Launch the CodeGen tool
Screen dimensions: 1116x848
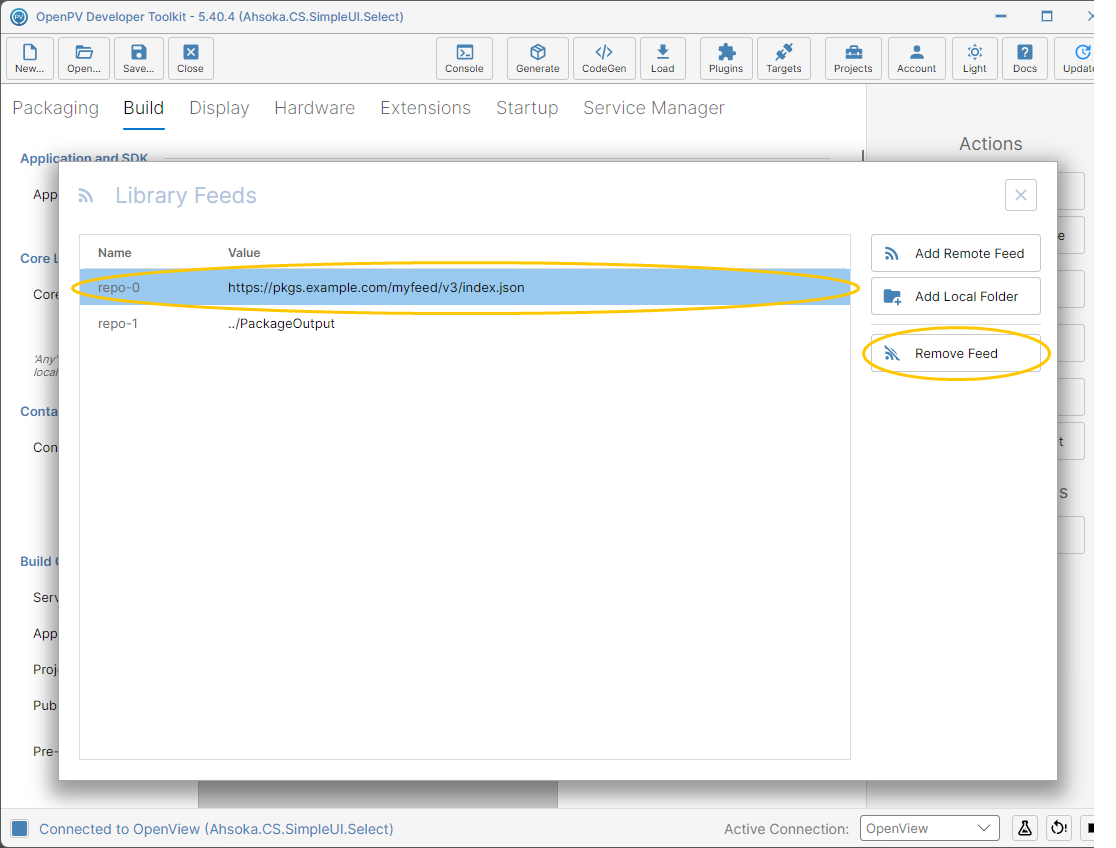point(604,58)
